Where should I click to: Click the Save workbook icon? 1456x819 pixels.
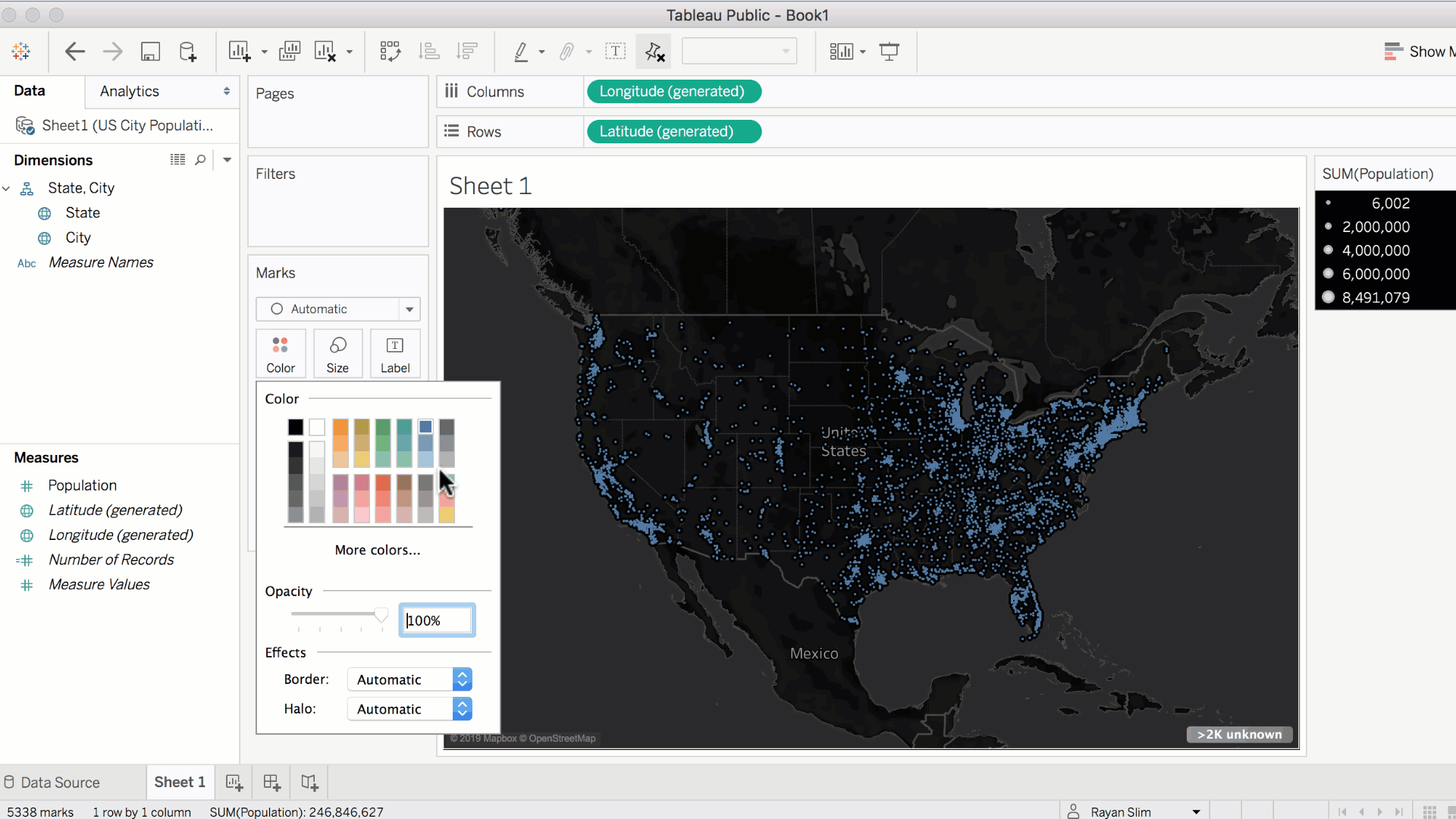pyautogui.click(x=150, y=52)
